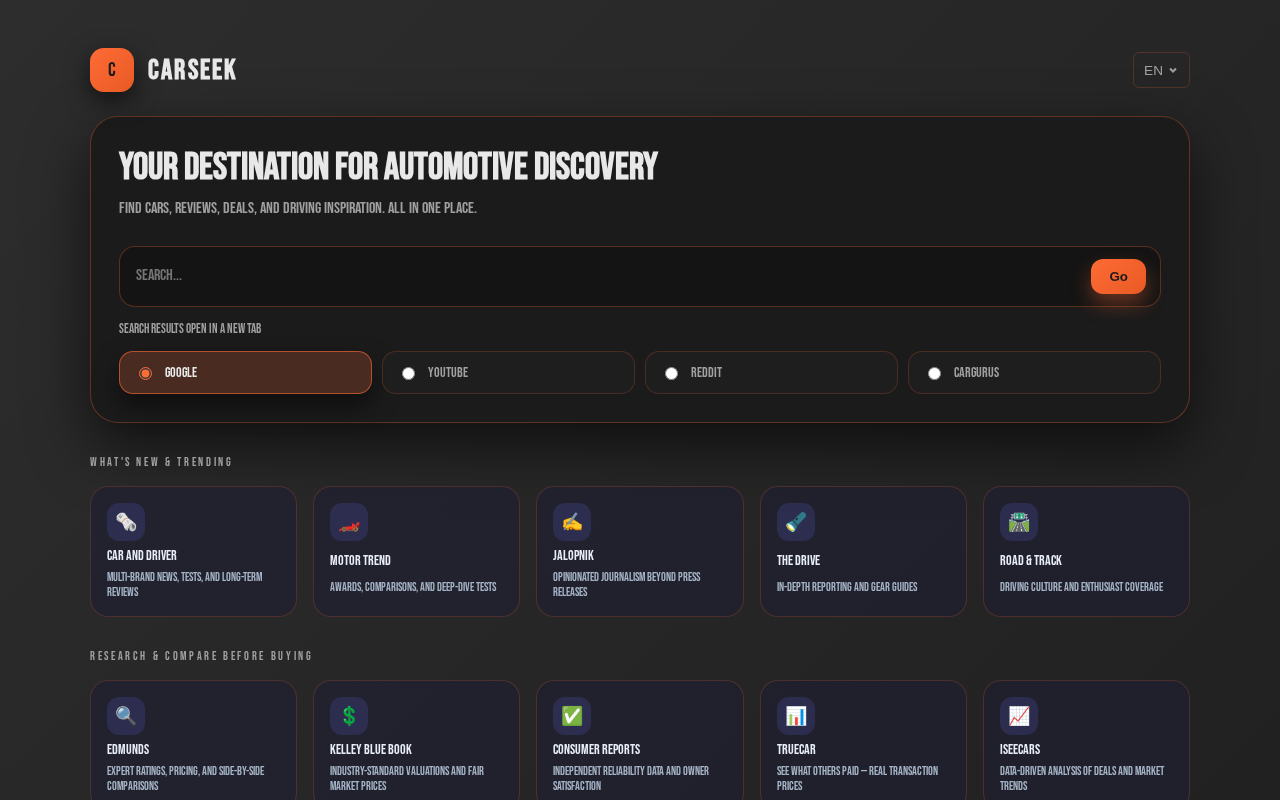Open the Kelley Blue Book dollar icon

tap(349, 716)
